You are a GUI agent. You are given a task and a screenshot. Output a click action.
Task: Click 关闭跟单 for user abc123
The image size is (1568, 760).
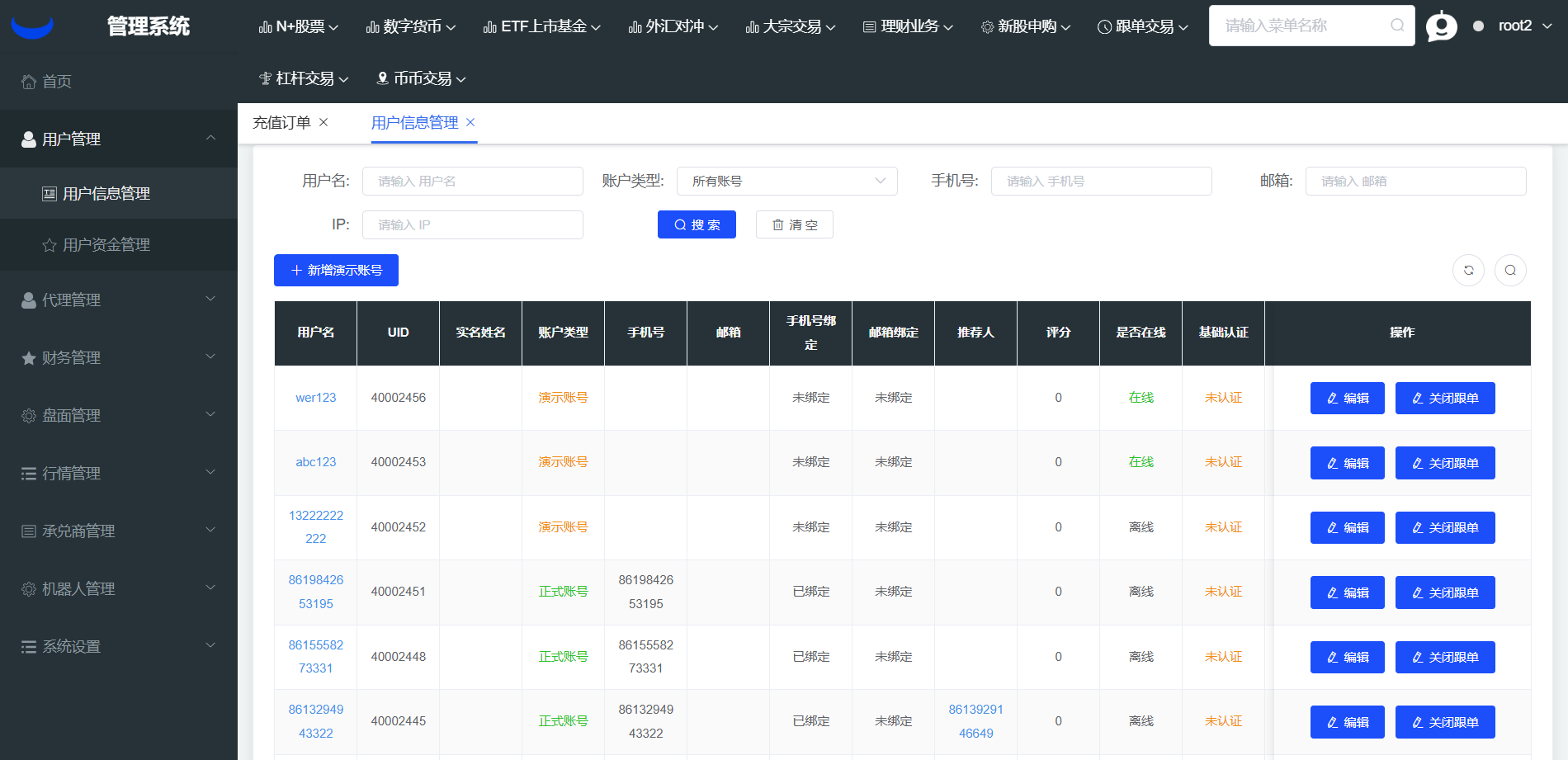pos(1445,463)
